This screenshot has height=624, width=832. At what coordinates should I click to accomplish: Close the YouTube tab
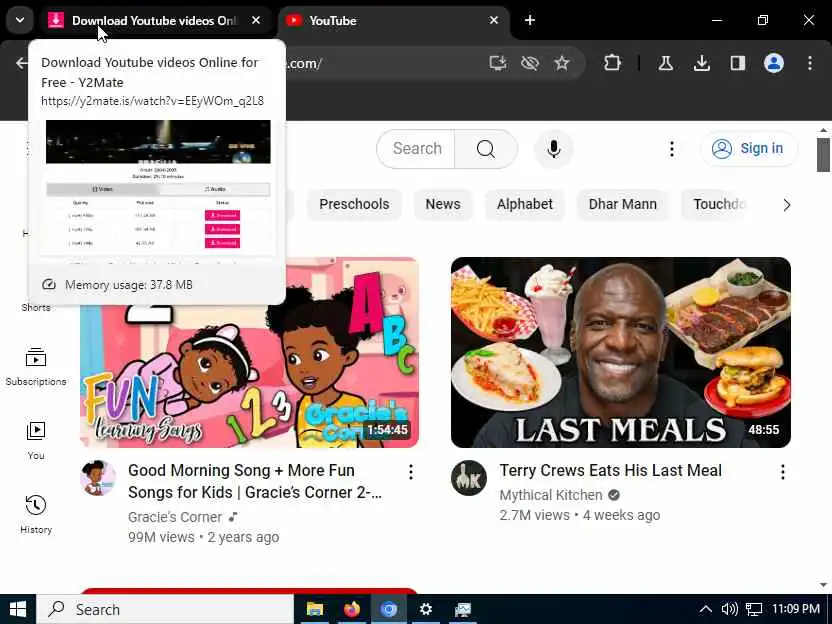pyautogui.click(x=493, y=20)
